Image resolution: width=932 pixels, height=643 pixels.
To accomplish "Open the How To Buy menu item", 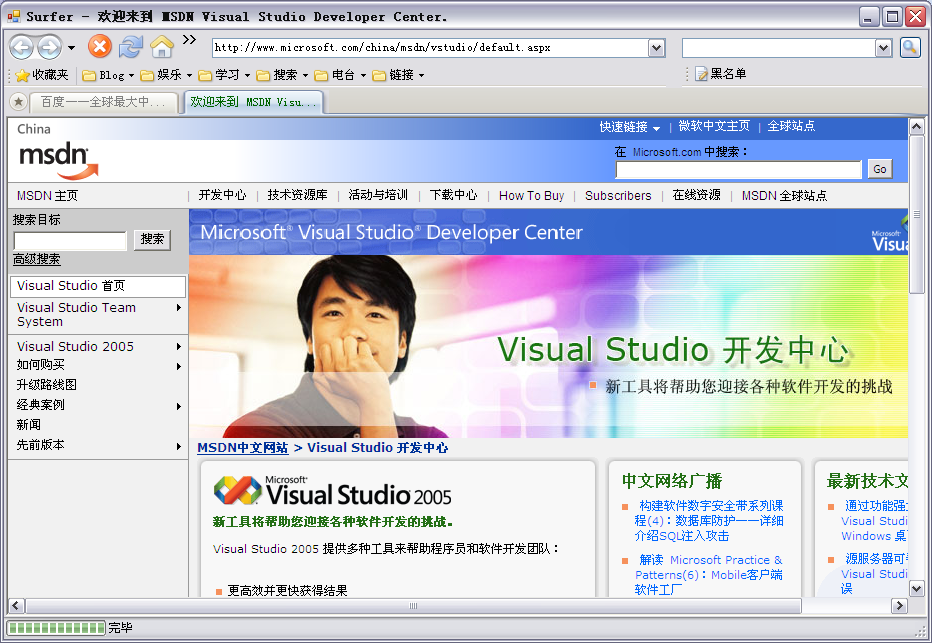I will pos(531,196).
